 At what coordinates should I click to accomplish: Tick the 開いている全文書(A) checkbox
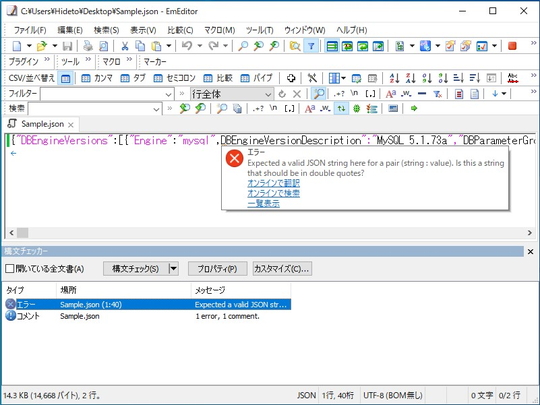click(10, 269)
